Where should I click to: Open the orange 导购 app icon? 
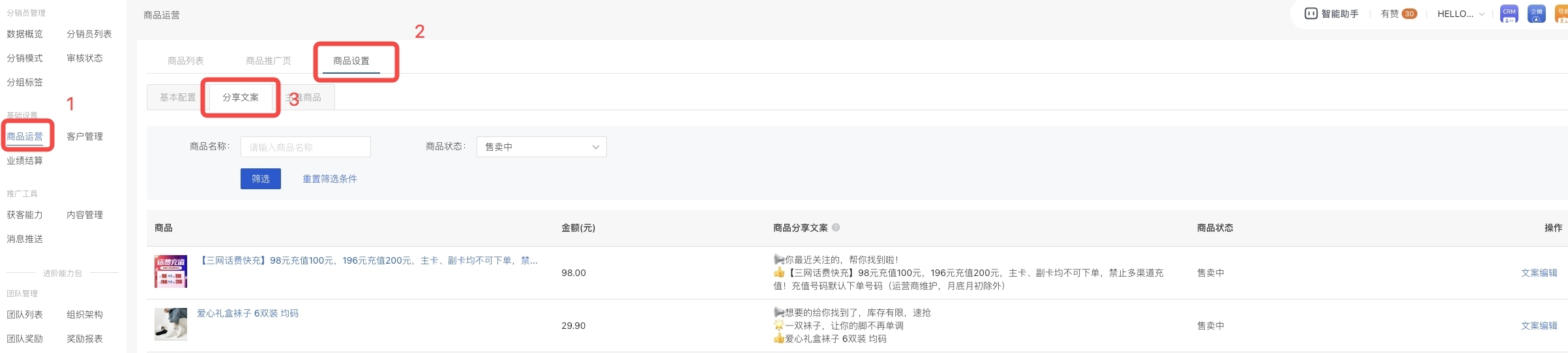pyautogui.click(x=1561, y=14)
